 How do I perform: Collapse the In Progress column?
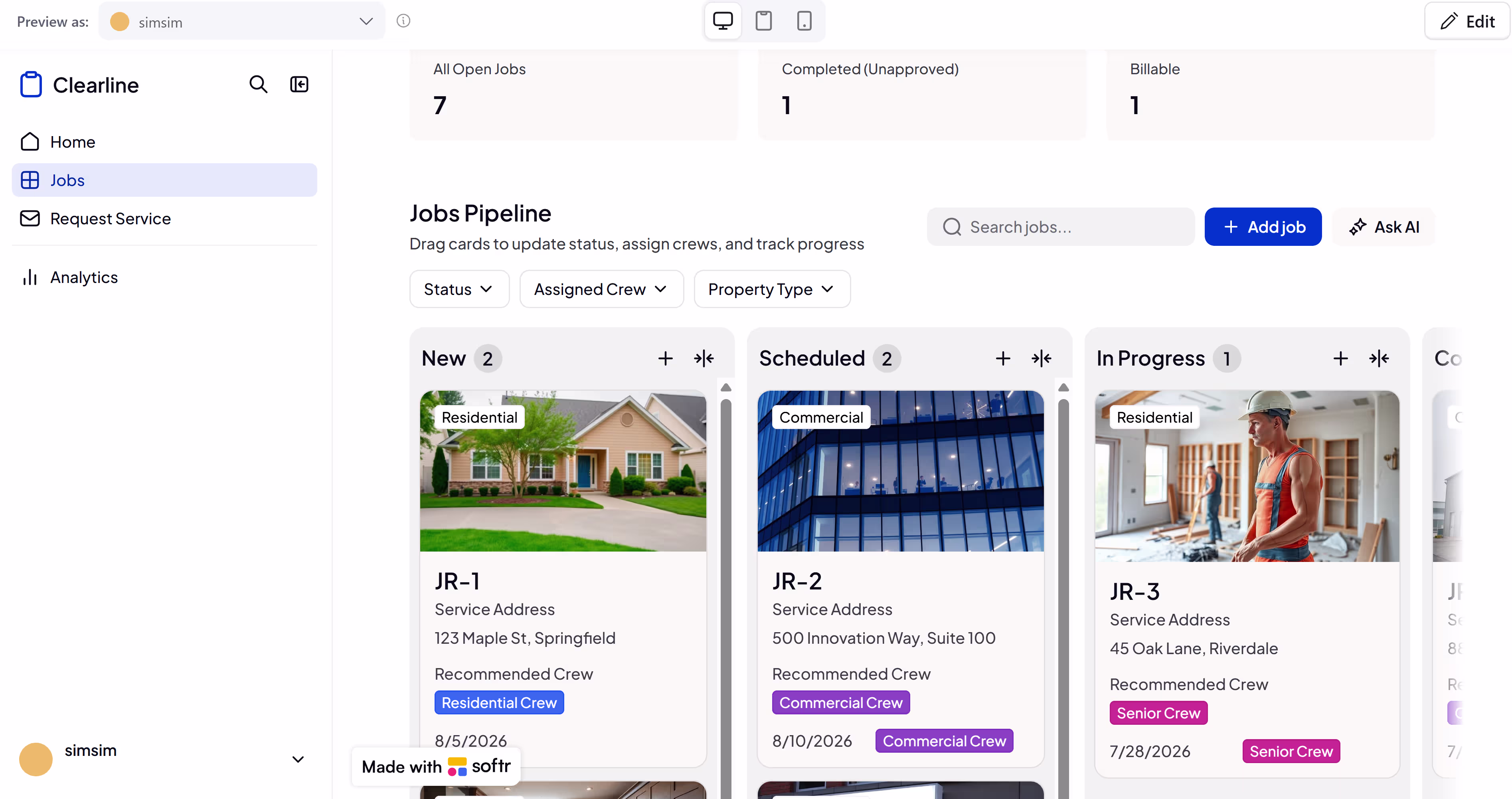click(1379, 358)
